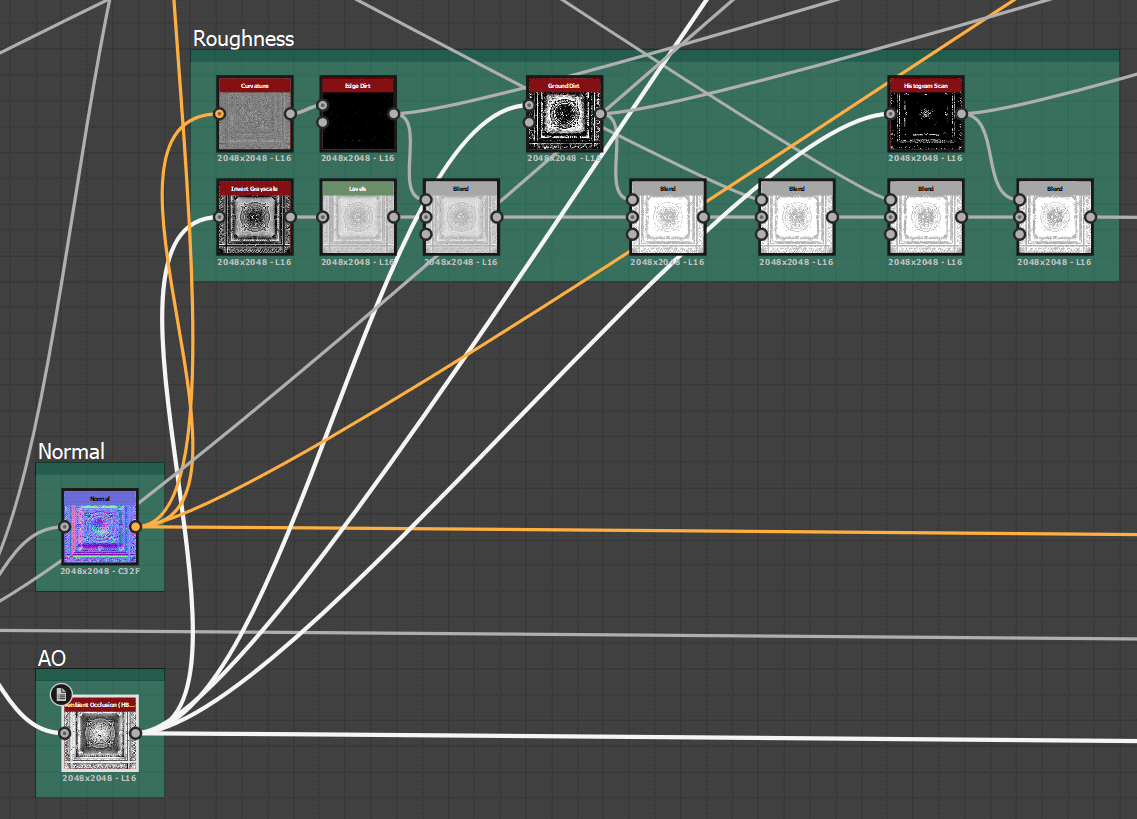
Task: Click the top input connector of Ground Dirt
Action: click(529, 106)
